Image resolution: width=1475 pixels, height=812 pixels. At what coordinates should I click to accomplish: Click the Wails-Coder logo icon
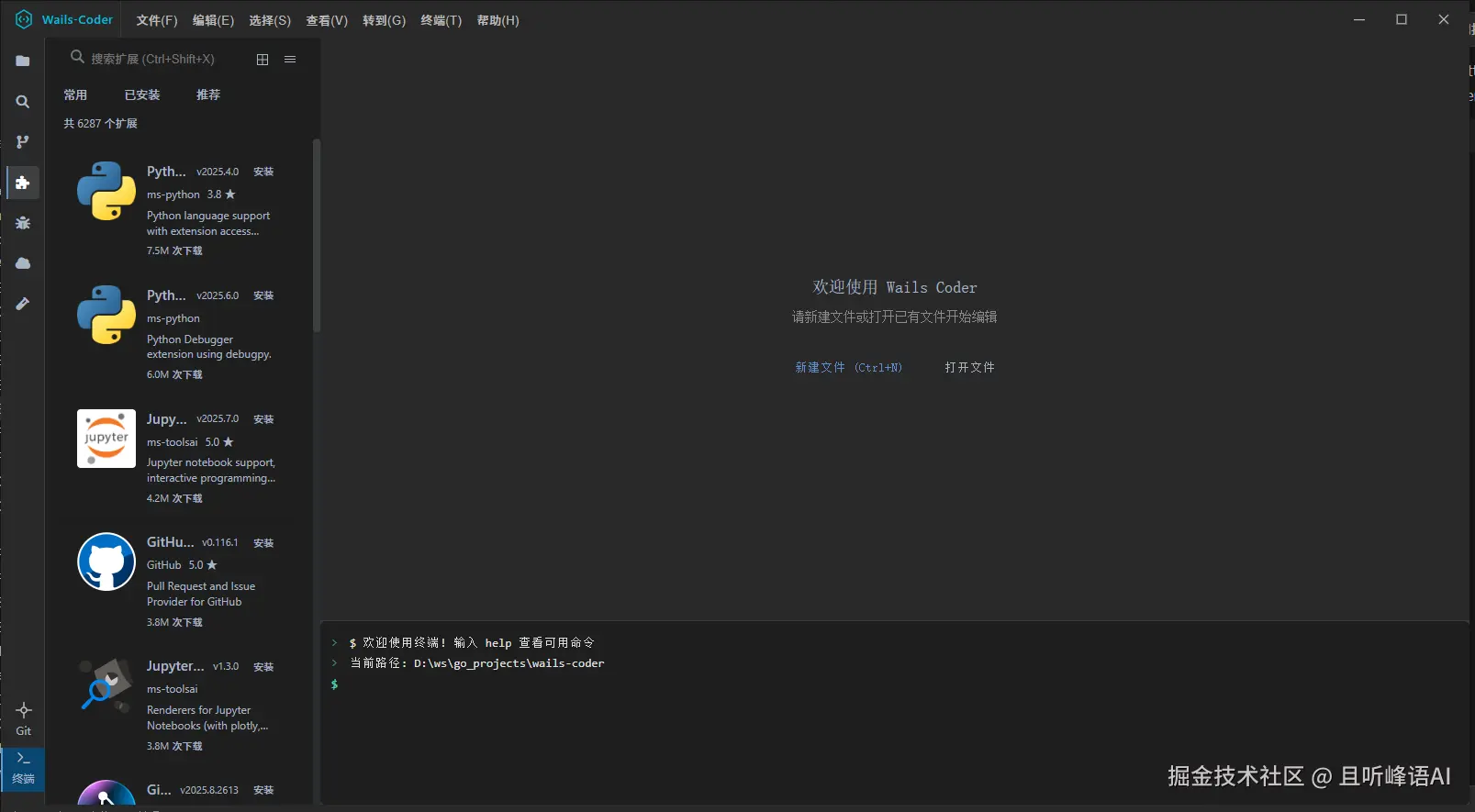pos(24,19)
